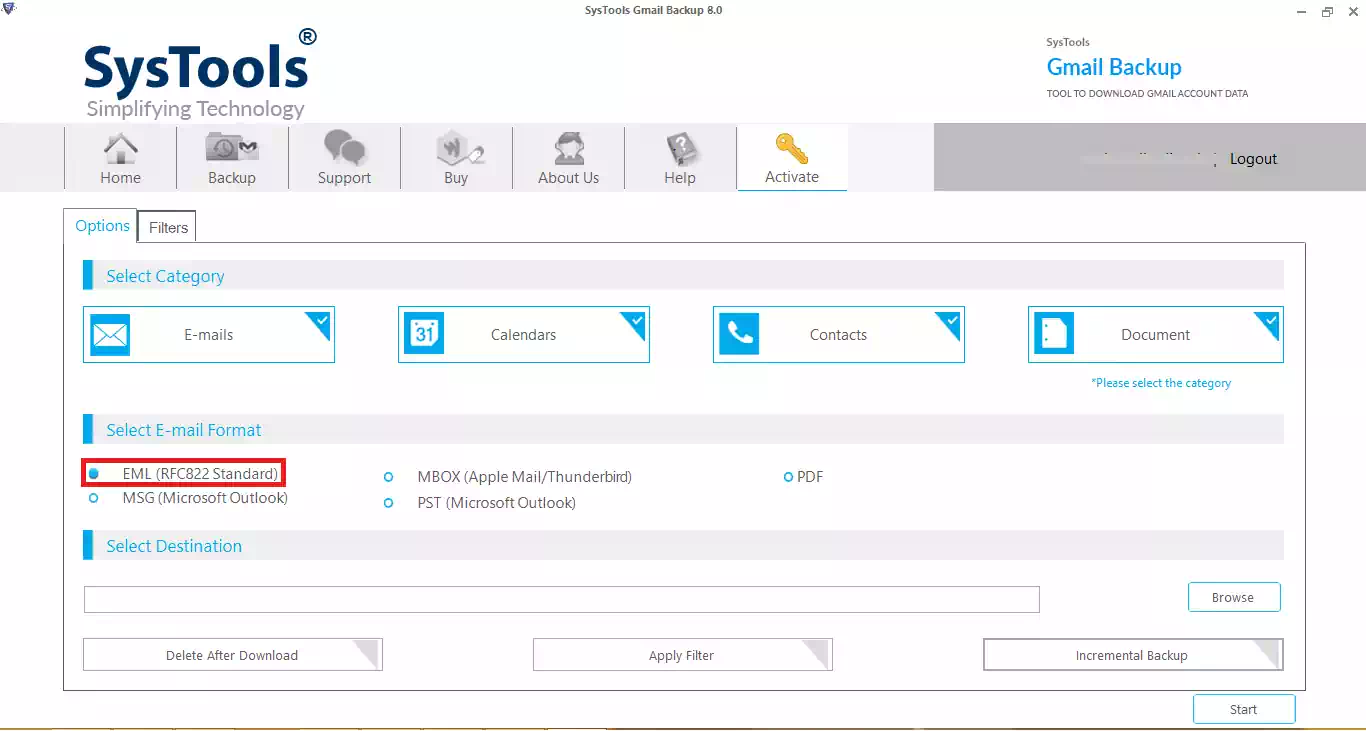This screenshot has height=731, width=1366.
Task: Click 'TOOL TO DOWNLOAD GMAIL ACCOUNT DATA' text
Action: coord(1147,94)
